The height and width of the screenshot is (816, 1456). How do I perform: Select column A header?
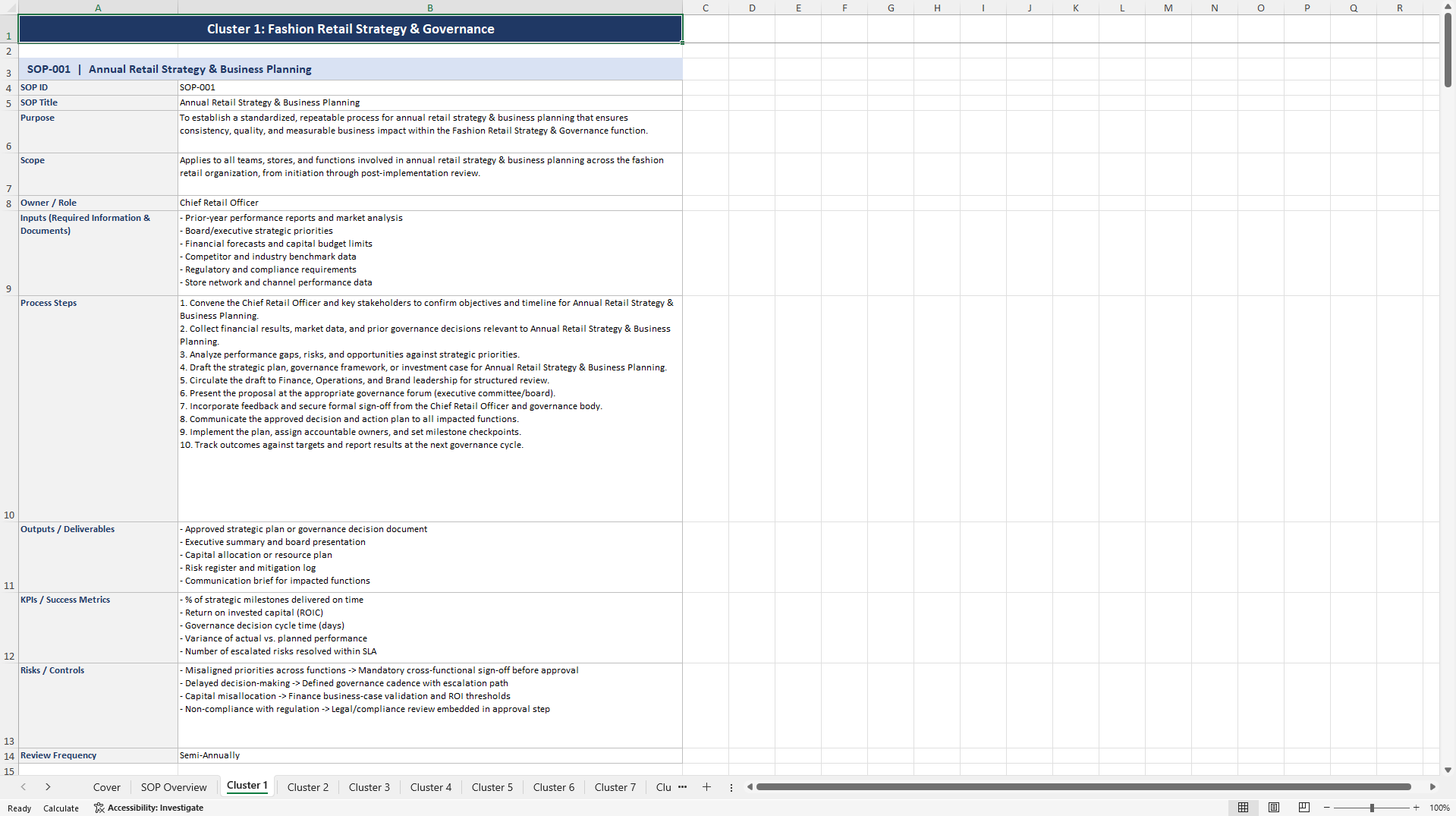point(98,8)
